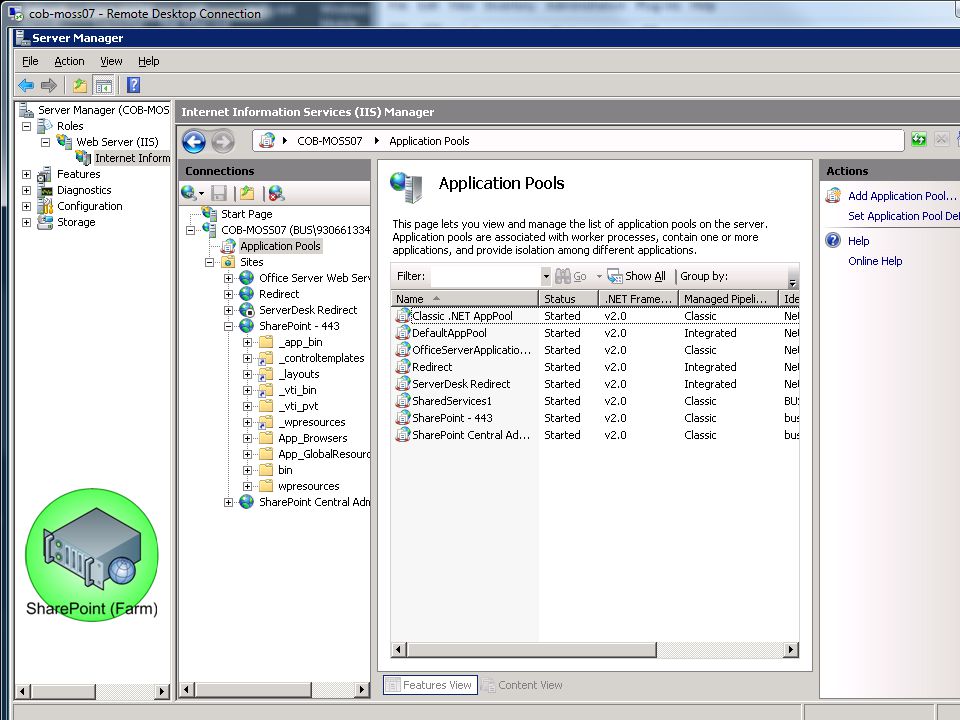This screenshot has height=720, width=960.
Task: Sort by the Status column header
Action: tap(569, 299)
